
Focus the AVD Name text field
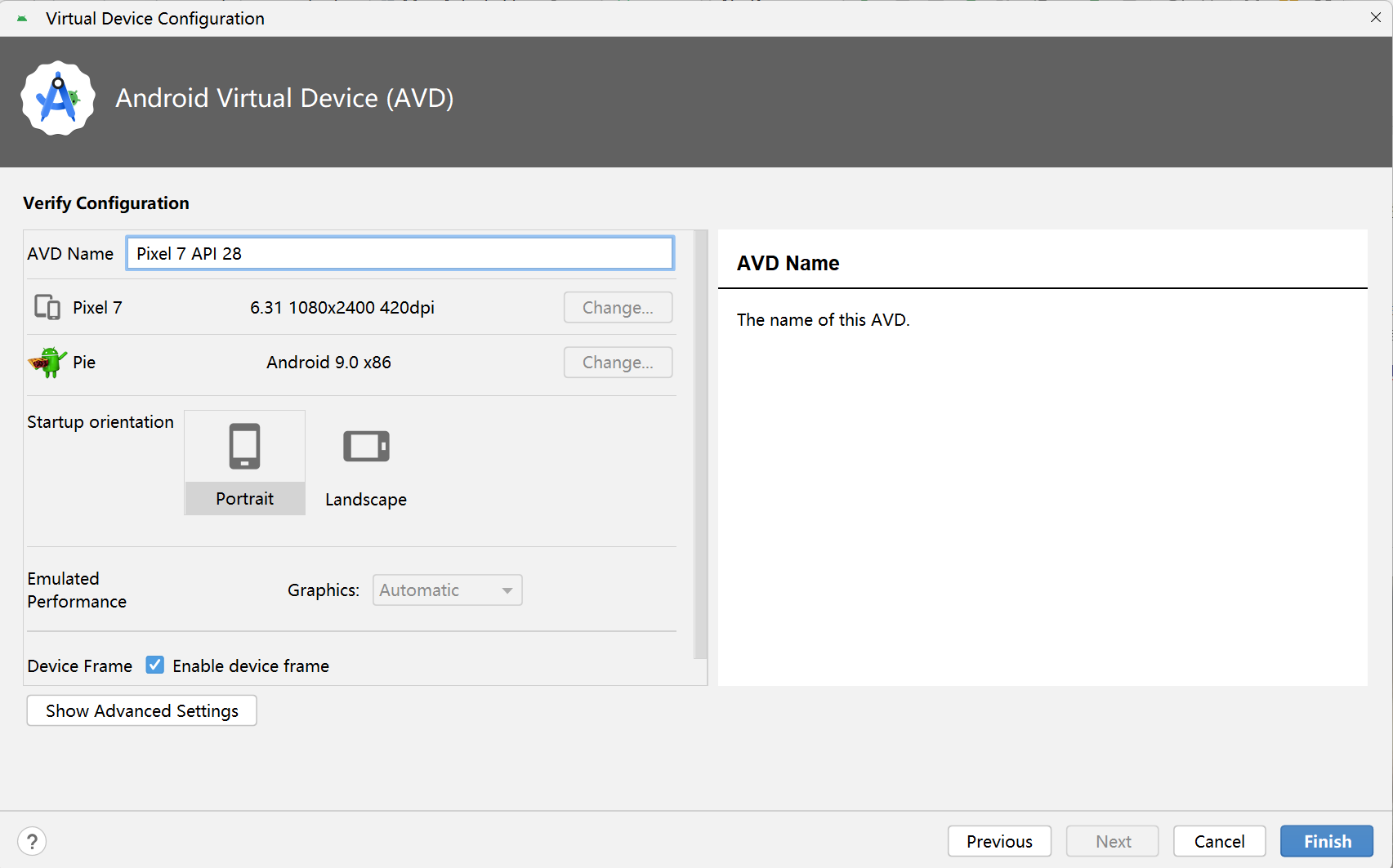(x=400, y=253)
